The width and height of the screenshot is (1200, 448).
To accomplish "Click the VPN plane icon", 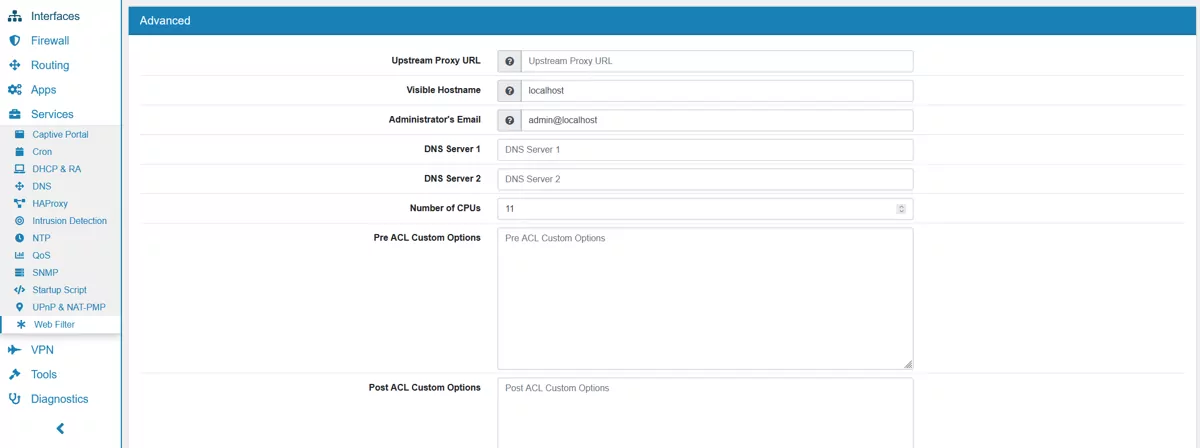I will point(14,350).
